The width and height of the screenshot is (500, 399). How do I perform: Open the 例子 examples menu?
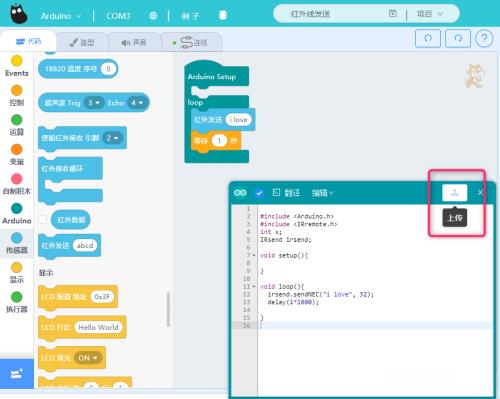click(190, 16)
